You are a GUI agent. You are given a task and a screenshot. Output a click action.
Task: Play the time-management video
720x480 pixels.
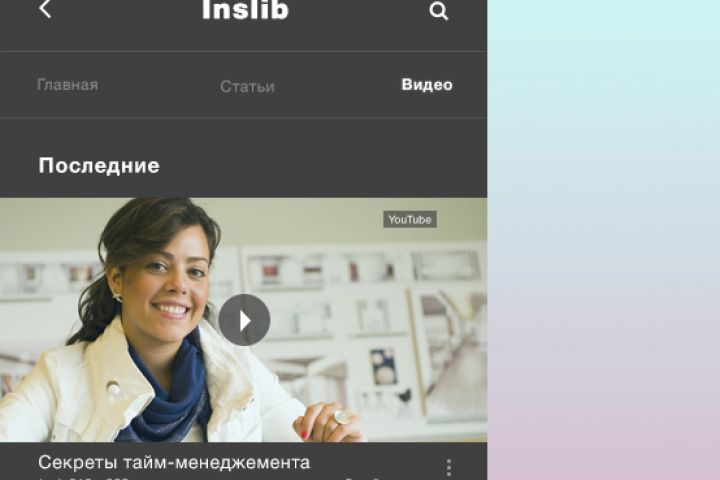[244, 320]
